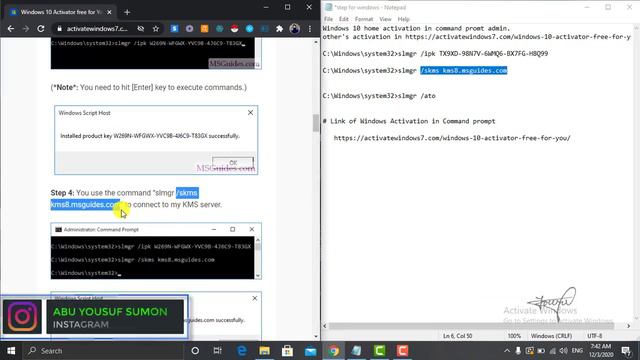Click Notepad scroll right arrow
This screenshot has height=360, width=640.
(629, 326)
